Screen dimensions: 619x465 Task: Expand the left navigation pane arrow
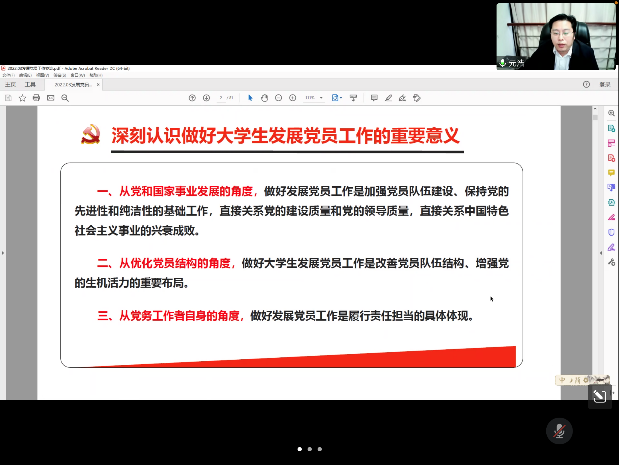[3, 253]
